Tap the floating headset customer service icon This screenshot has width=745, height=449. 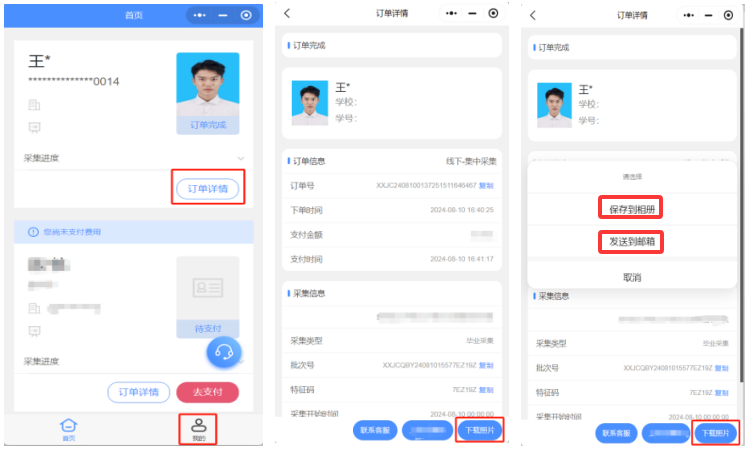[x=225, y=352]
